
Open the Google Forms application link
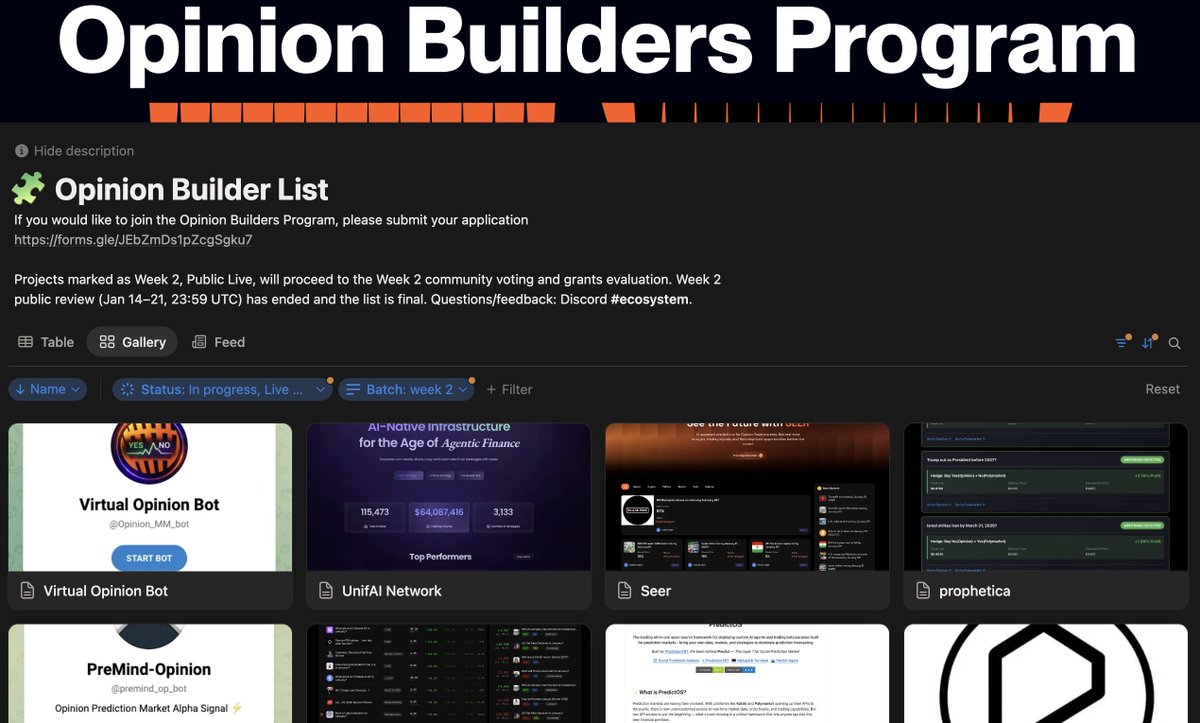(x=133, y=240)
